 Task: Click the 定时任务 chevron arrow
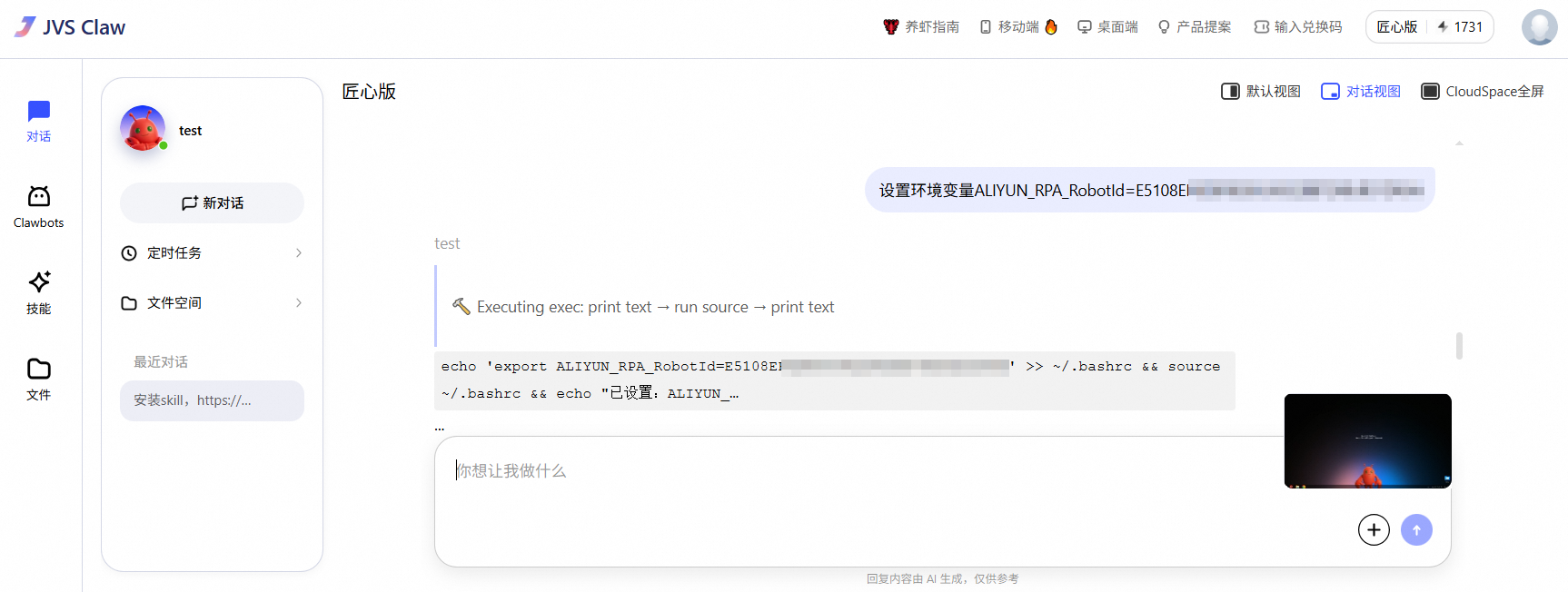point(298,252)
